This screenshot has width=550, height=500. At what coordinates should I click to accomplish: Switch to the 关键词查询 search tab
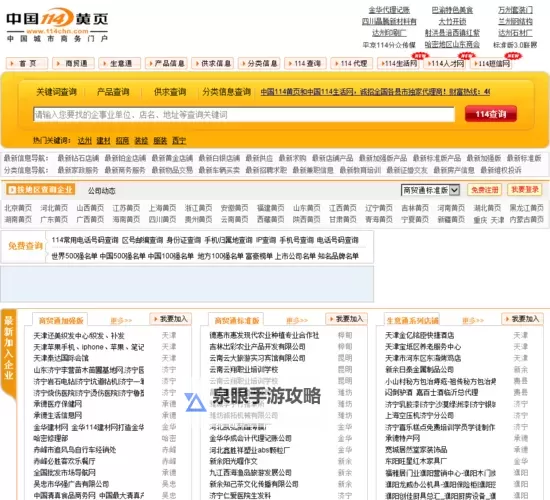(x=56, y=92)
